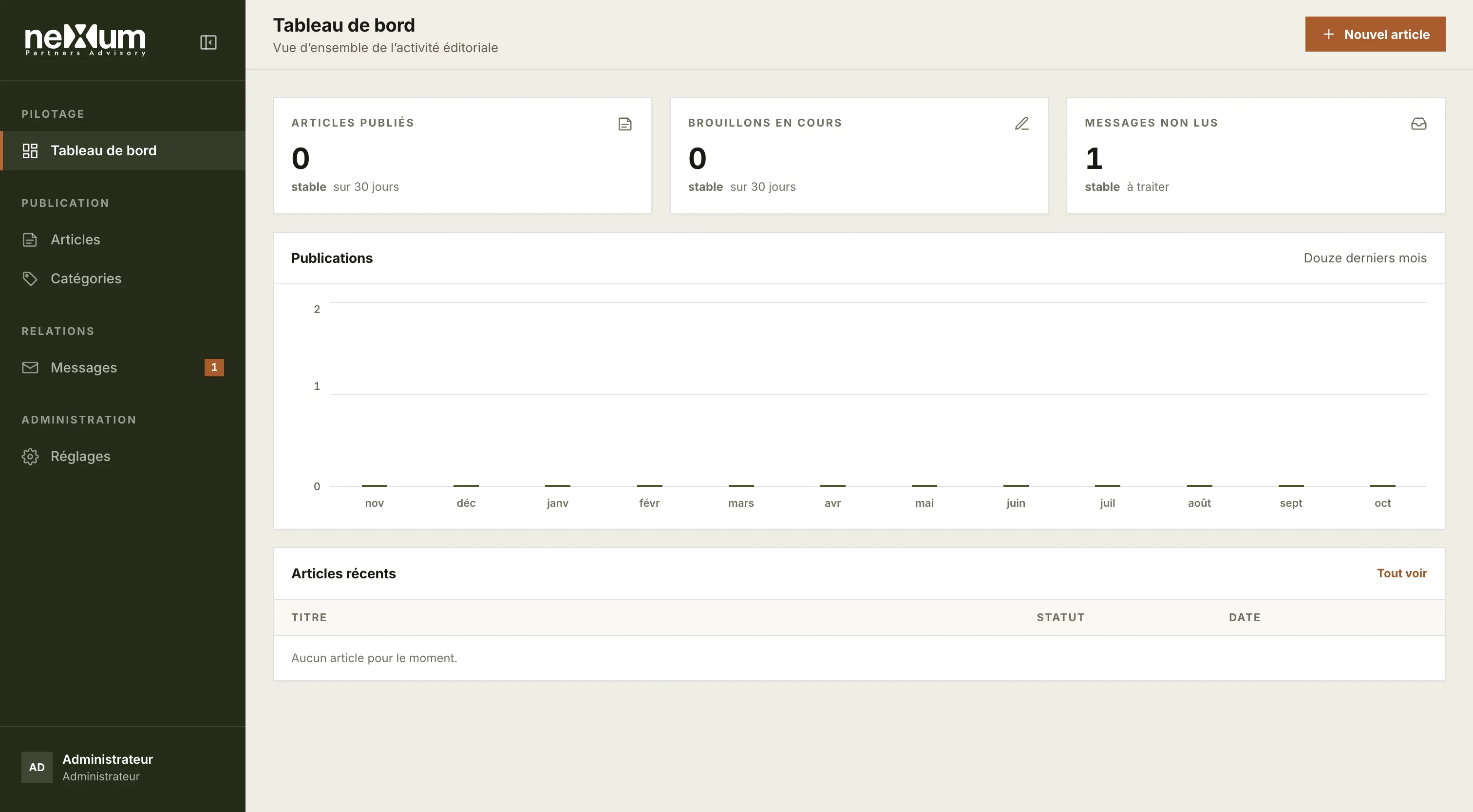Click the 'juin' month label on chart
Image resolution: width=1473 pixels, height=812 pixels.
(x=1016, y=503)
